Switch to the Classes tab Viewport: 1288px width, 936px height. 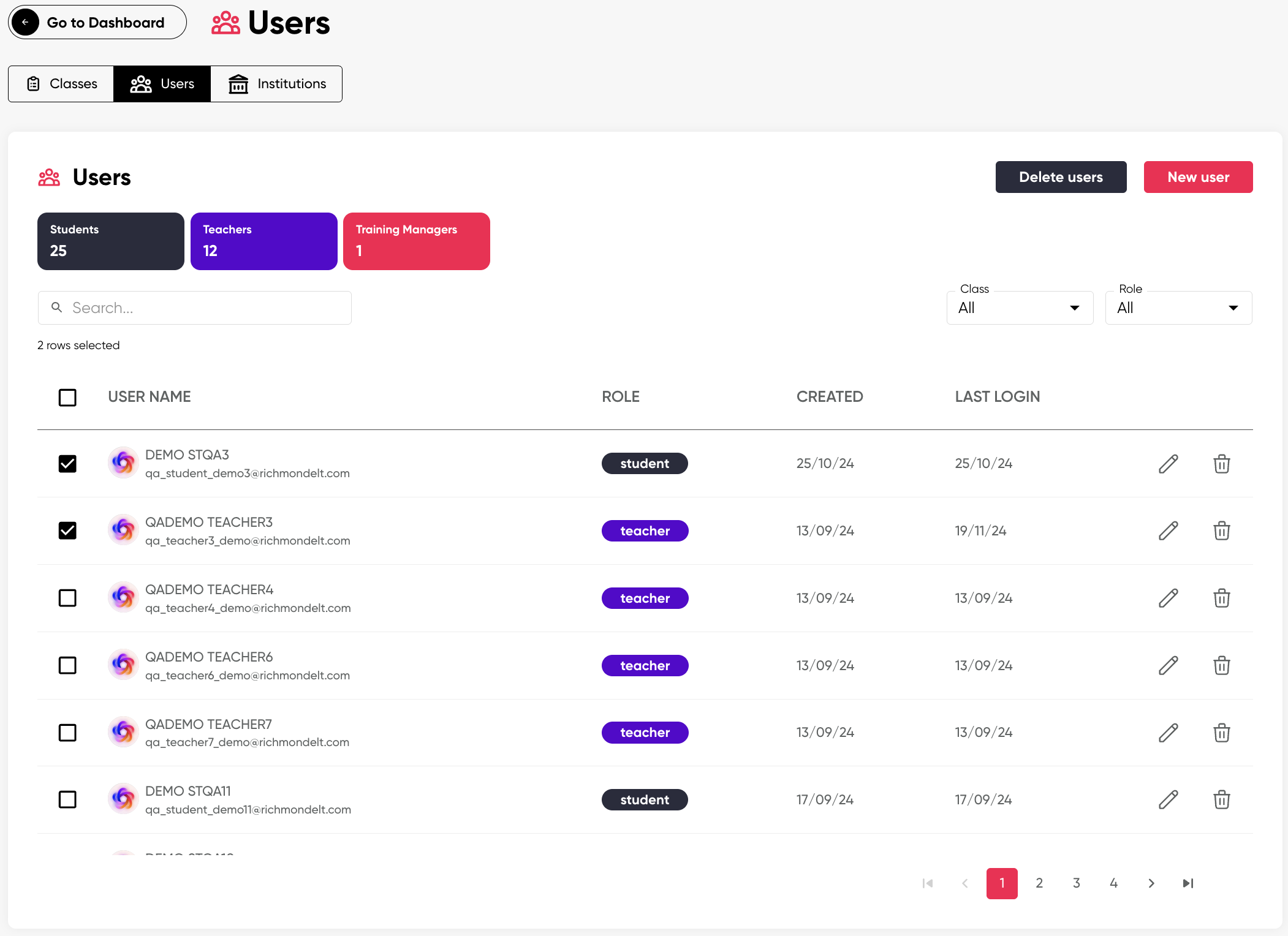point(61,84)
